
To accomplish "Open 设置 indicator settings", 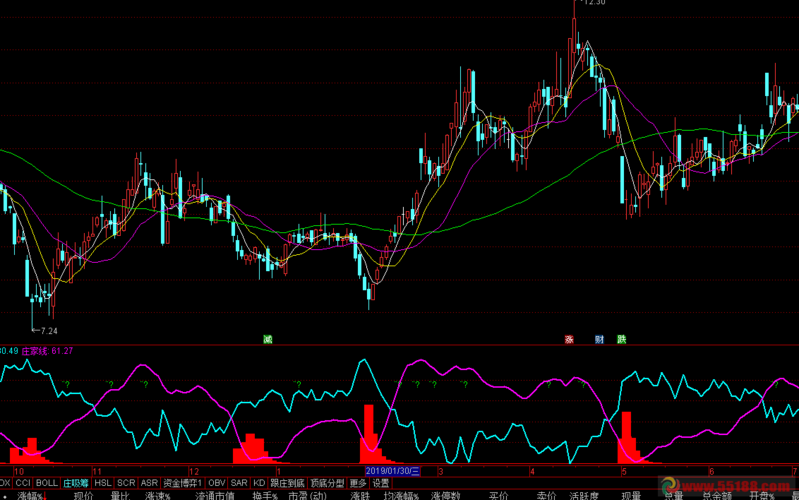I will click(381, 482).
